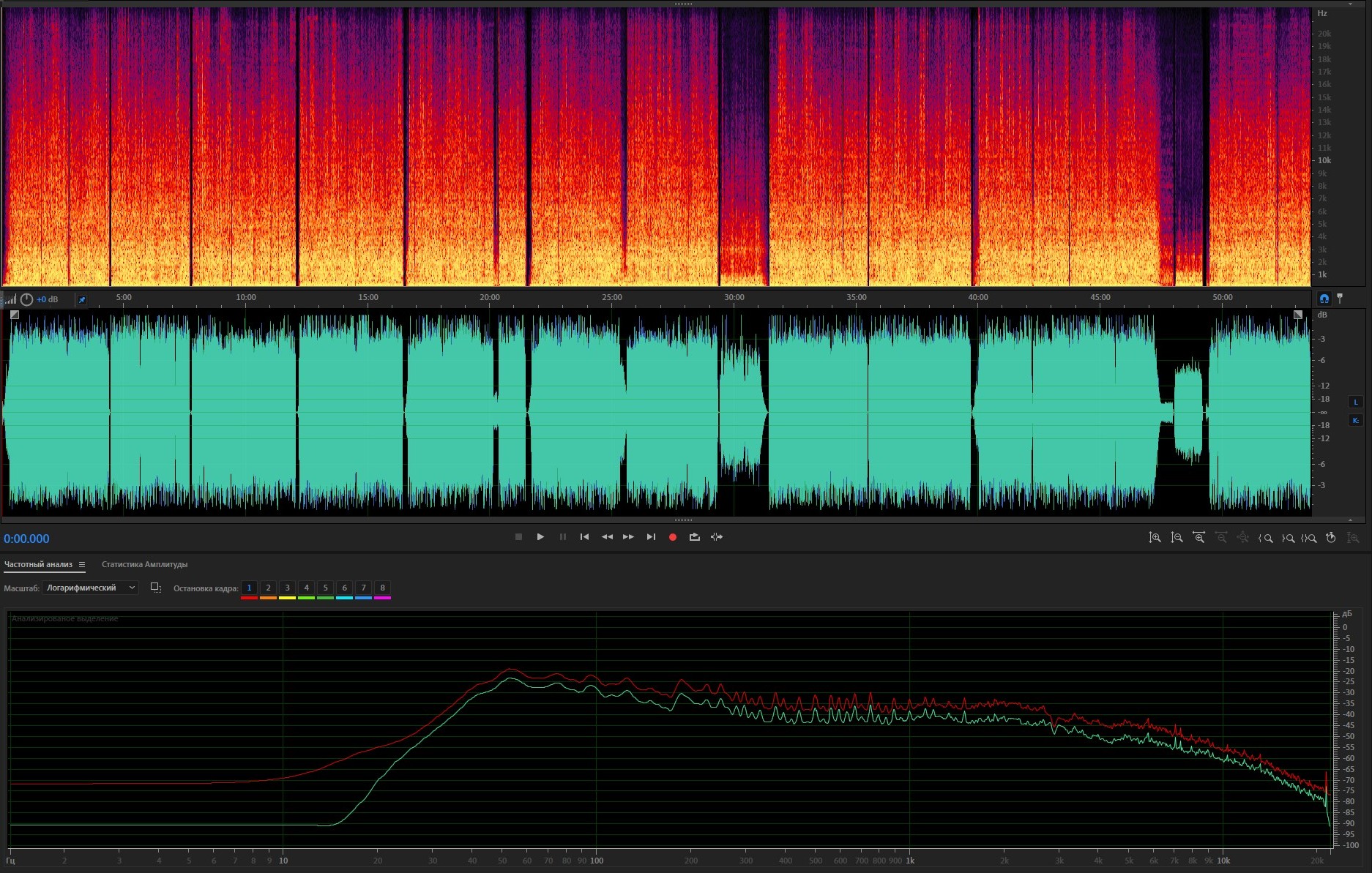The height and width of the screenshot is (873, 1372).
Task: Switch to Статистика Амплитуды tab
Action: click(x=144, y=564)
